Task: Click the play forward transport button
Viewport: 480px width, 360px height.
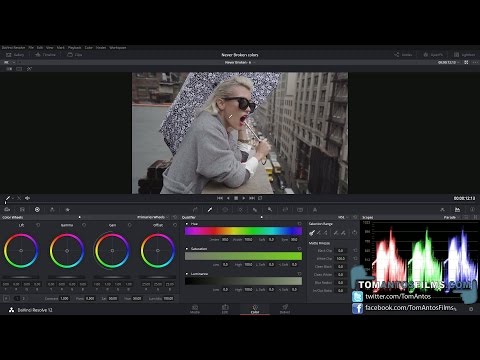Action: [244, 198]
